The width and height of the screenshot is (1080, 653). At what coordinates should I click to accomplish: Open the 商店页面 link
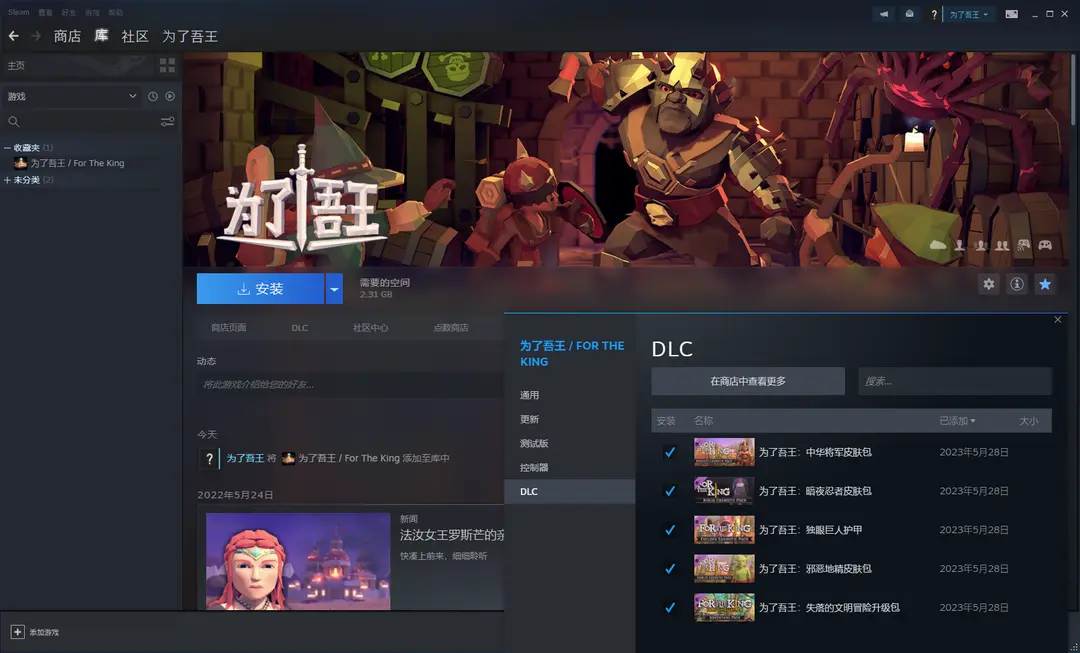click(x=229, y=328)
